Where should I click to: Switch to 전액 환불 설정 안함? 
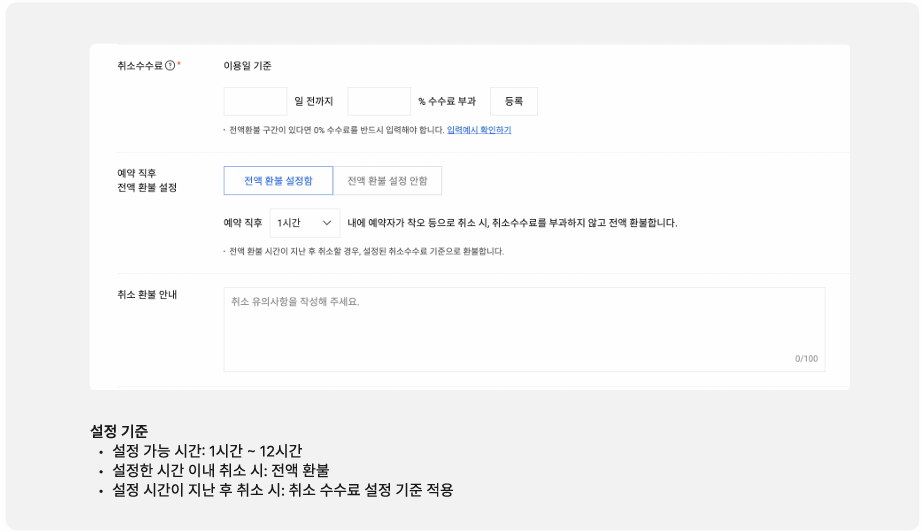point(387,181)
